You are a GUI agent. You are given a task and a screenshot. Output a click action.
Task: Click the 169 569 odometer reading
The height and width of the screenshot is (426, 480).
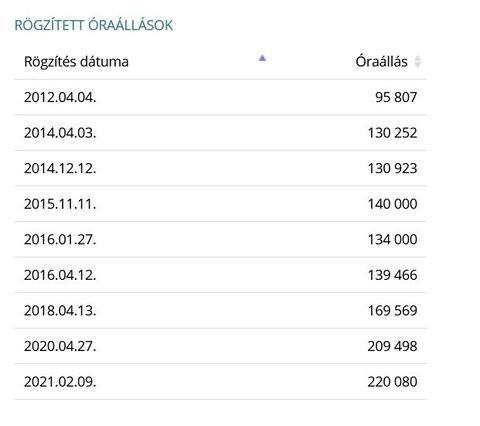coord(392,311)
